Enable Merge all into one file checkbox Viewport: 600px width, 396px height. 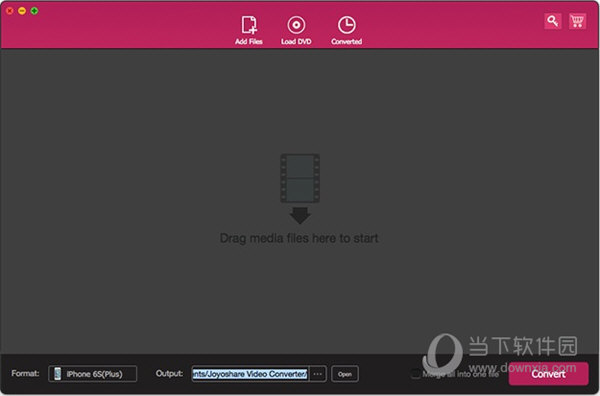point(415,374)
